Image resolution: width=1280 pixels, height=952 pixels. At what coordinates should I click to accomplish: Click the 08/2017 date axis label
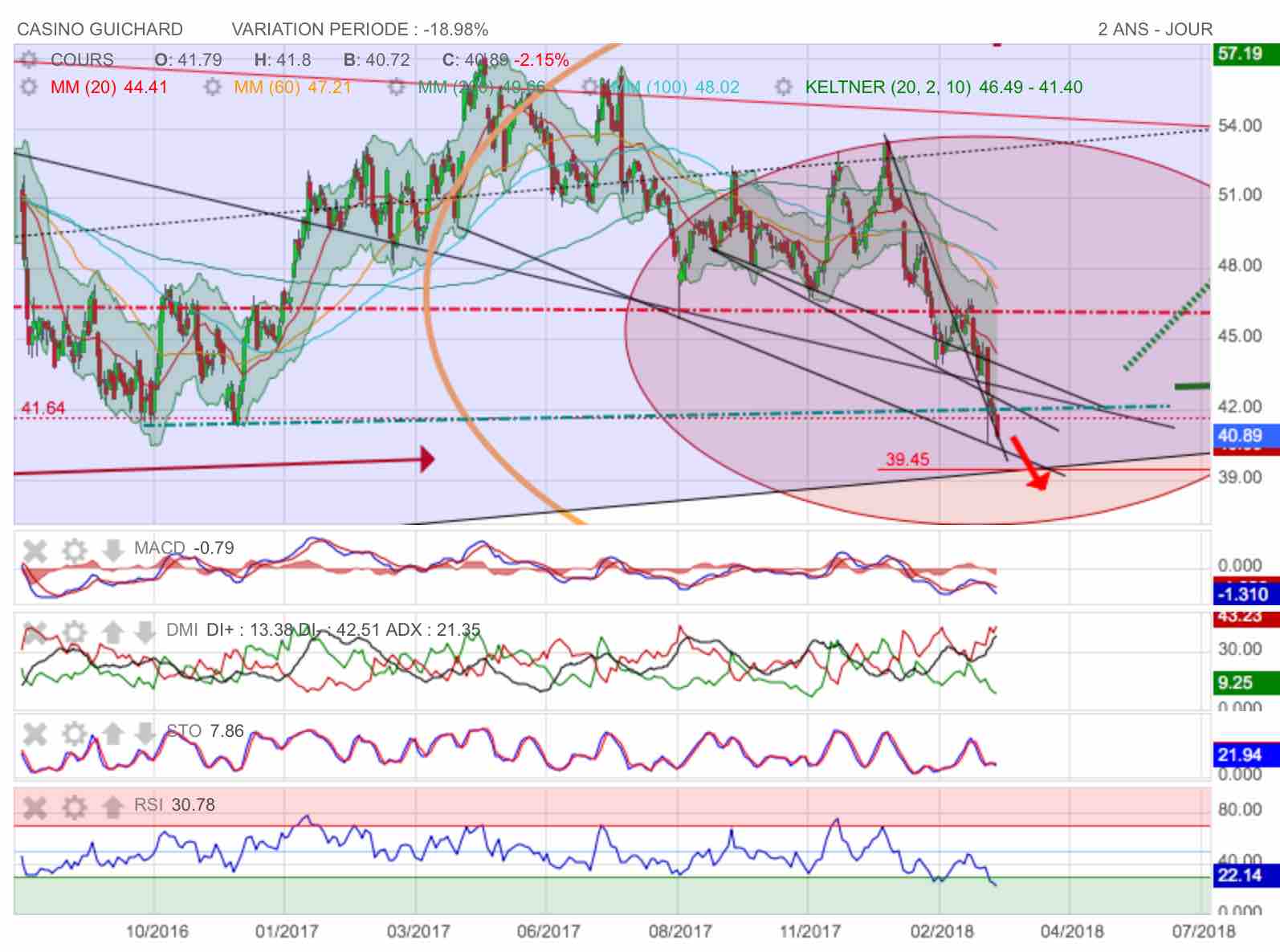[680, 932]
